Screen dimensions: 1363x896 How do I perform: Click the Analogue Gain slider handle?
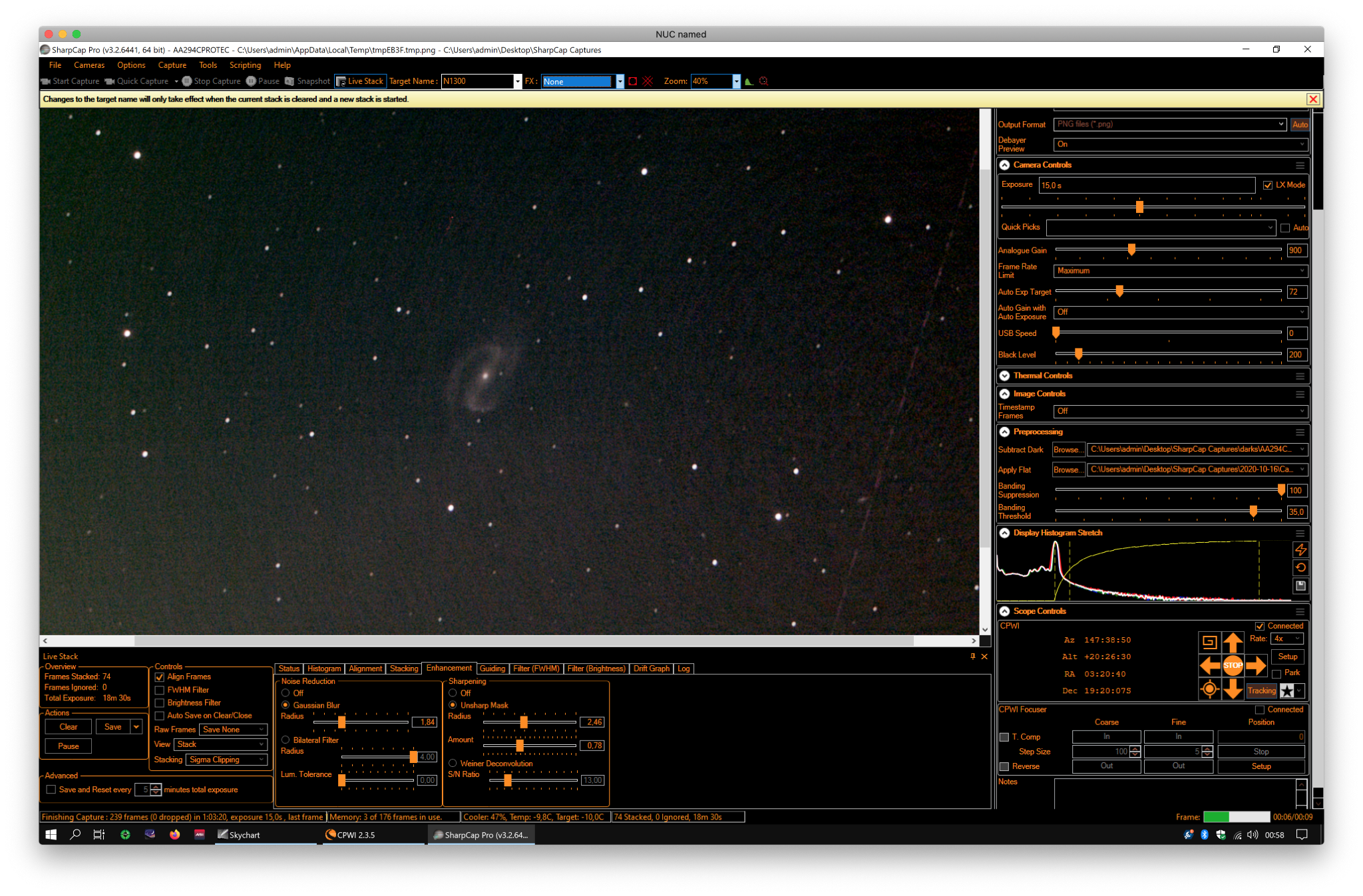(1131, 249)
